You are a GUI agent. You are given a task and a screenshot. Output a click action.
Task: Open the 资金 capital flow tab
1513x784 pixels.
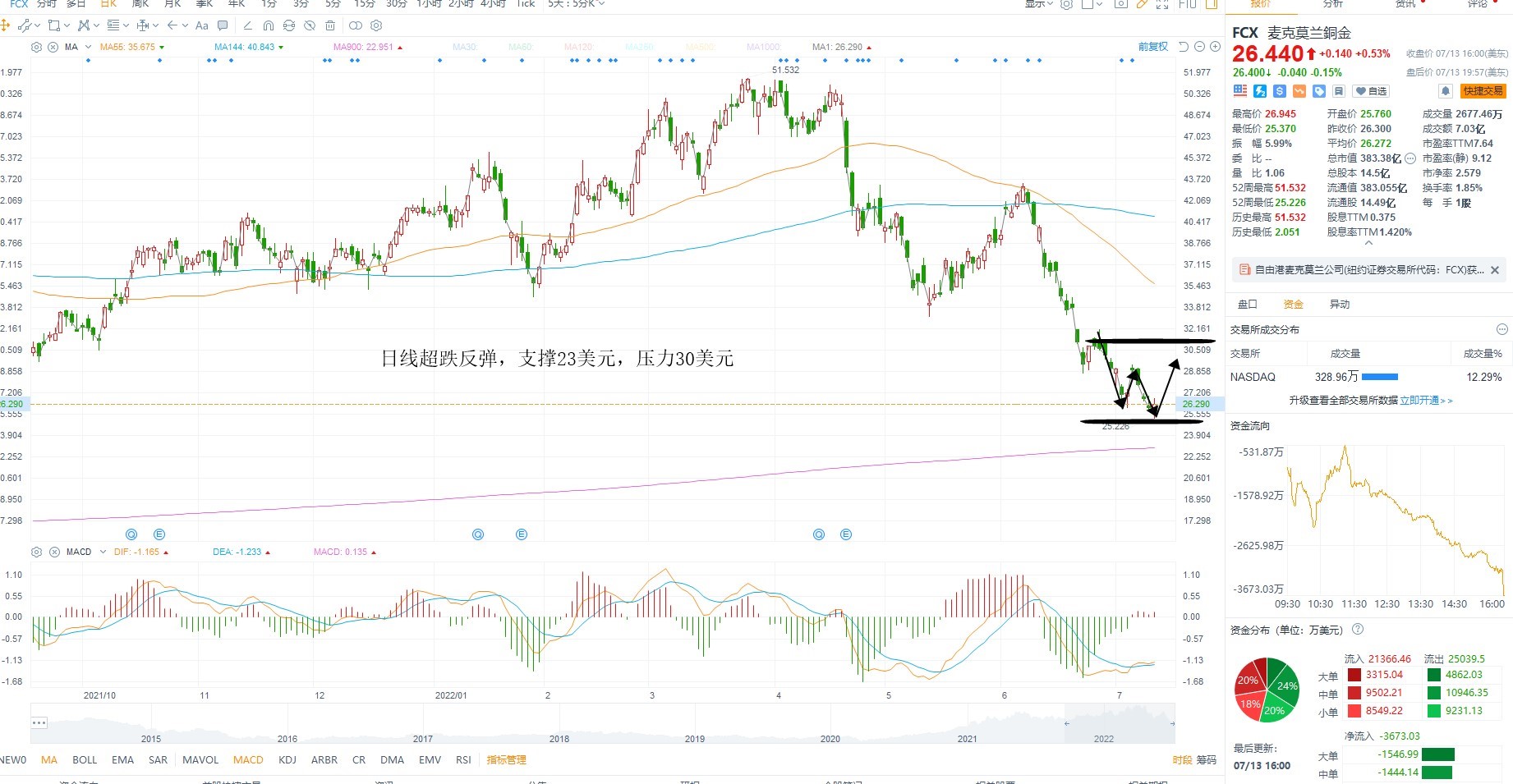(1294, 305)
